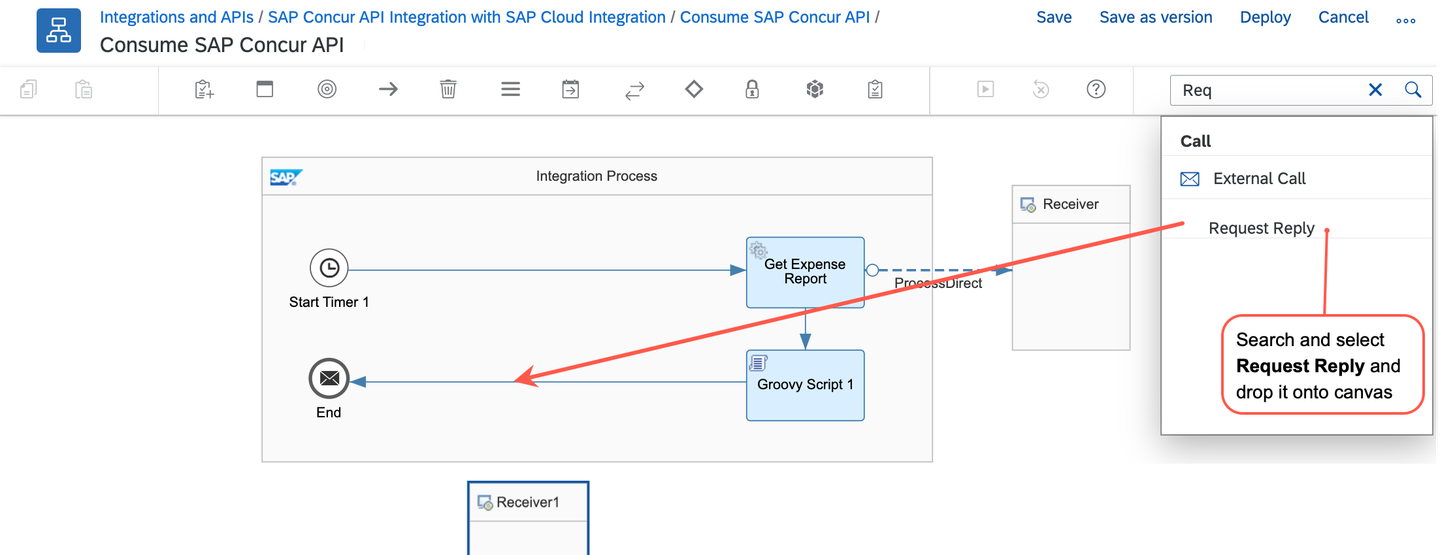Select the Start Timer 1 event

[329, 268]
